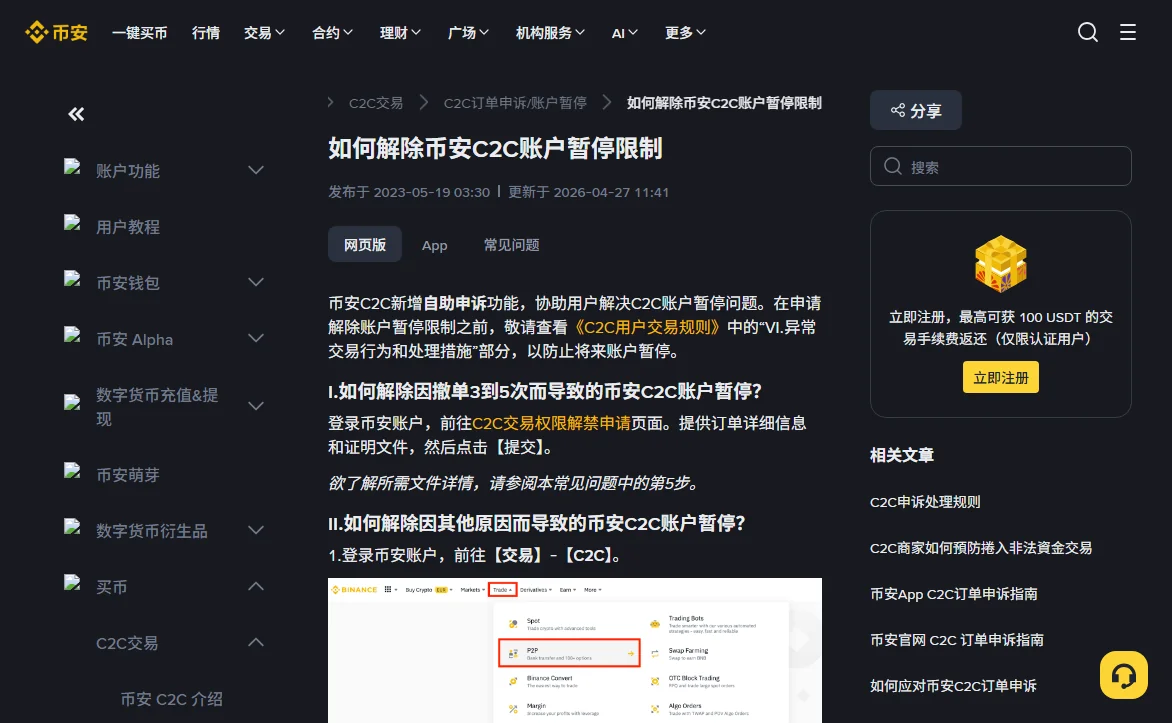1172x723 pixels.
Task: Open the Binance Trade menu screenshot image
Action: pyautogui.click(x=575, y=650)
